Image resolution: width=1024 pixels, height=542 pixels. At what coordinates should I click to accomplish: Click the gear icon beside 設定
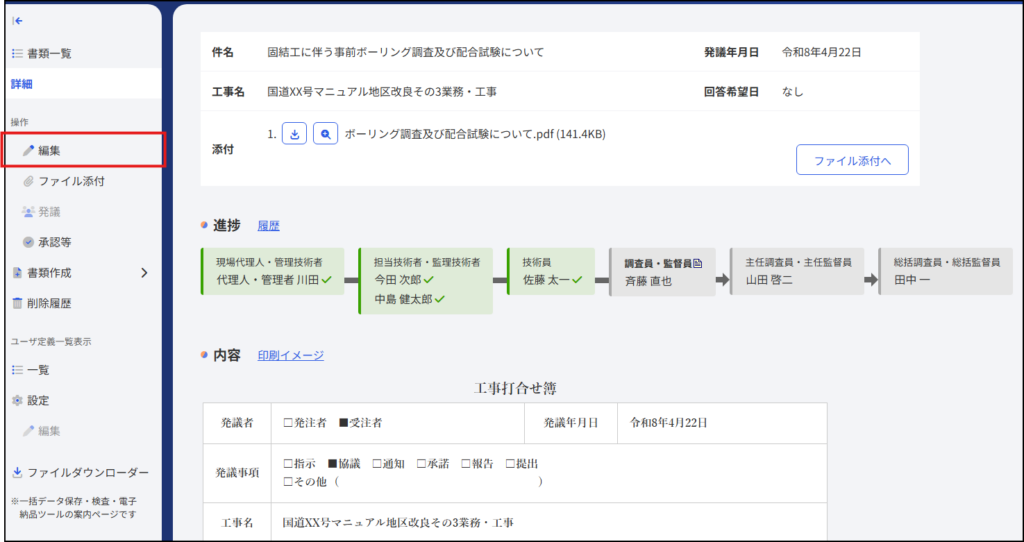[x=18, y=400]
